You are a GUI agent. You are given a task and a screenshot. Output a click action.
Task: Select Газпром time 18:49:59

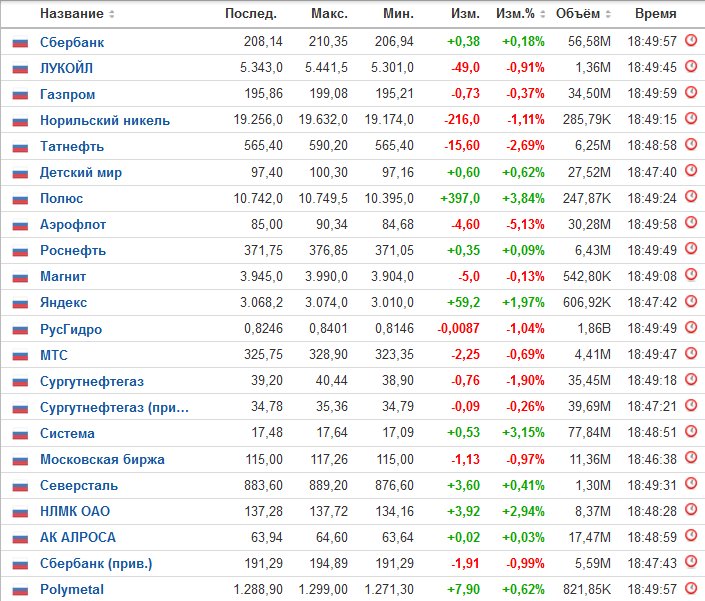[x=652, y=94]
